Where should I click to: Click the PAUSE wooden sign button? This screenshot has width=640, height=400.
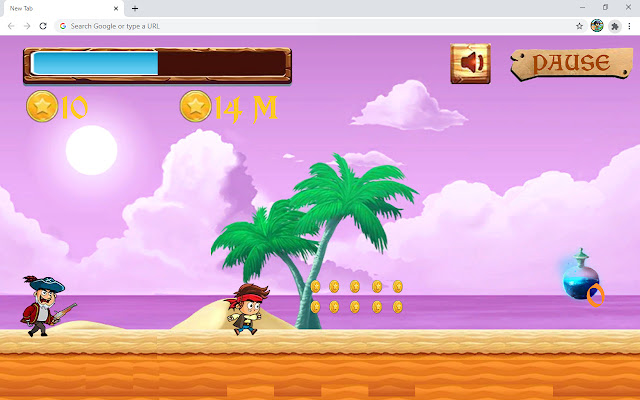click(571, 63)
